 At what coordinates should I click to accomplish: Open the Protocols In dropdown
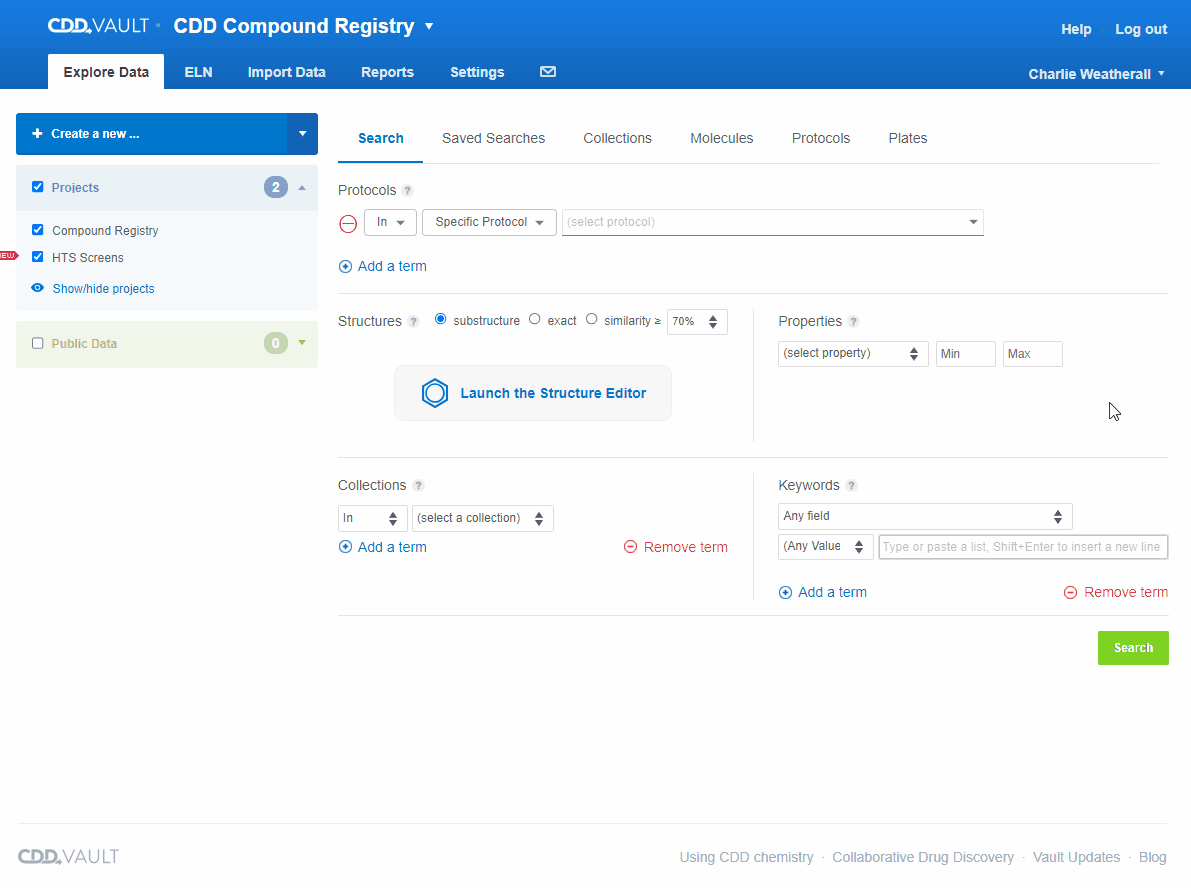click(x=390, y=222)
